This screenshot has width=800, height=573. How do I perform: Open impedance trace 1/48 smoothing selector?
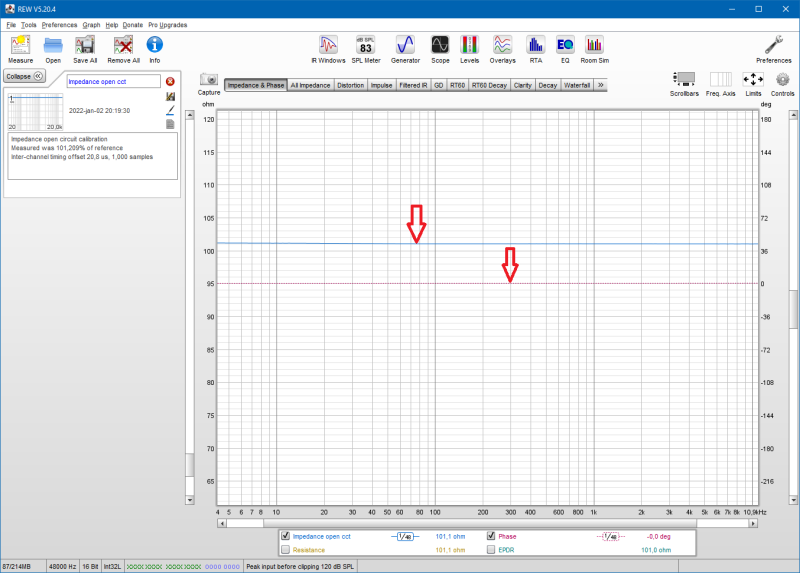[x=405, y=536]
